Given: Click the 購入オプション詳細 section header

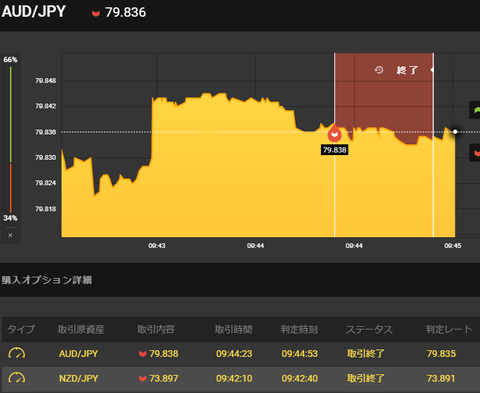Looking at the screenshot, I should [47, 280].
